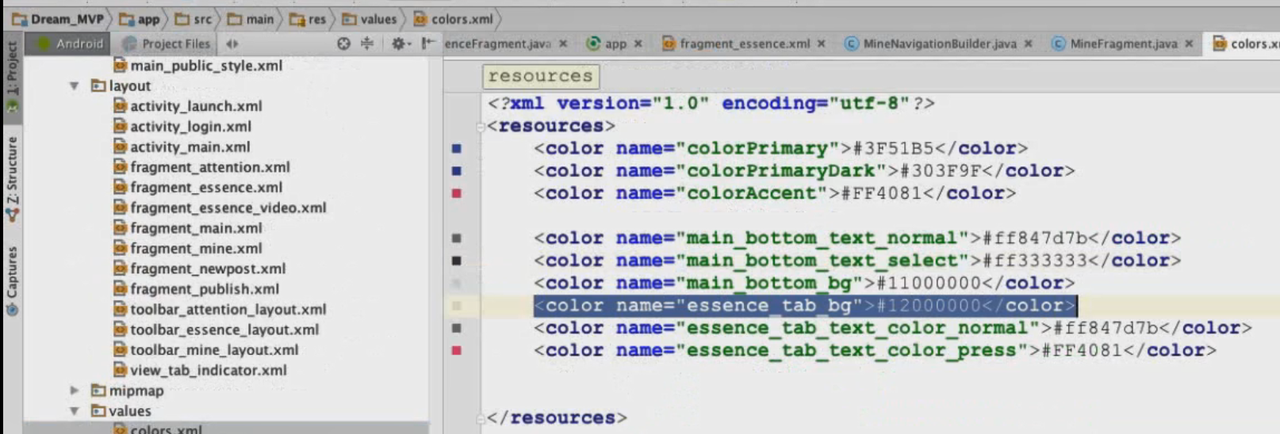Select activity_login.xml in the project tree
The width and height of the screenshot is (1280, 434).
(x=190, y=127)
